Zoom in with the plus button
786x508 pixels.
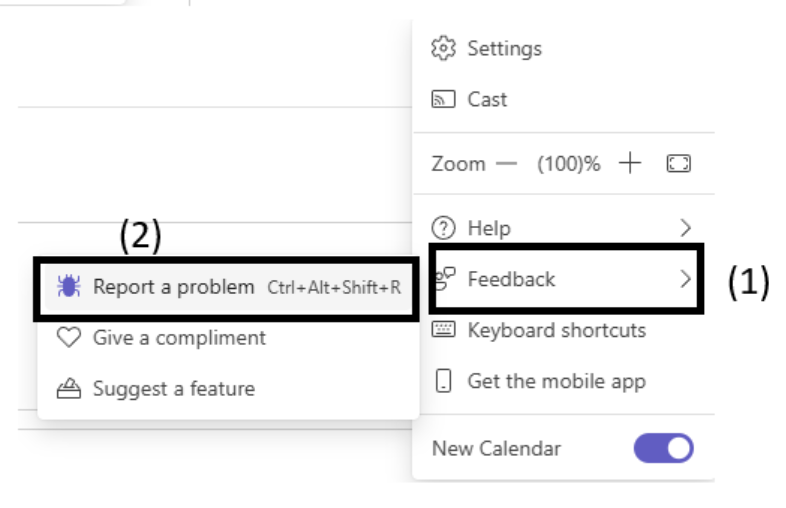click(x=630, y=163)
